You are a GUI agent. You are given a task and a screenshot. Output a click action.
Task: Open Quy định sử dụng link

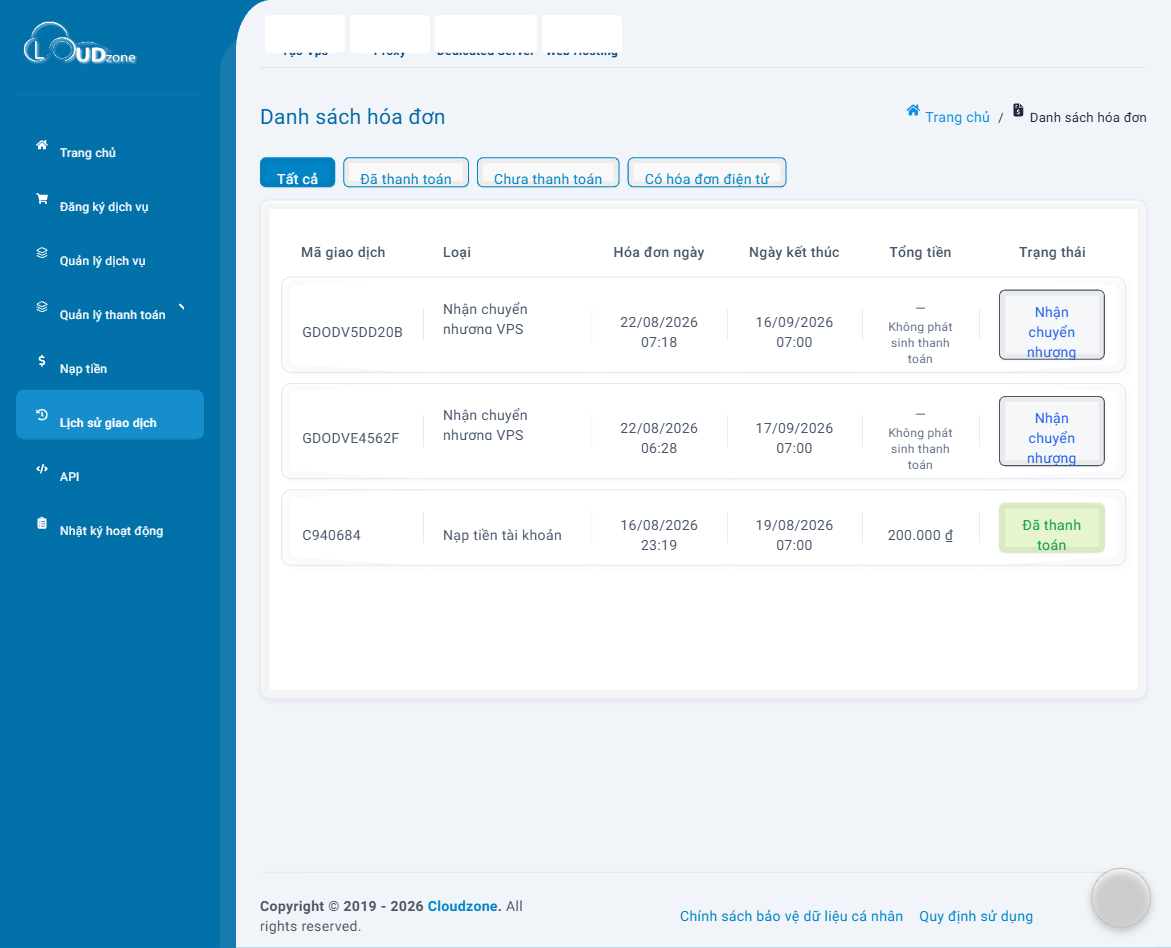975,916
